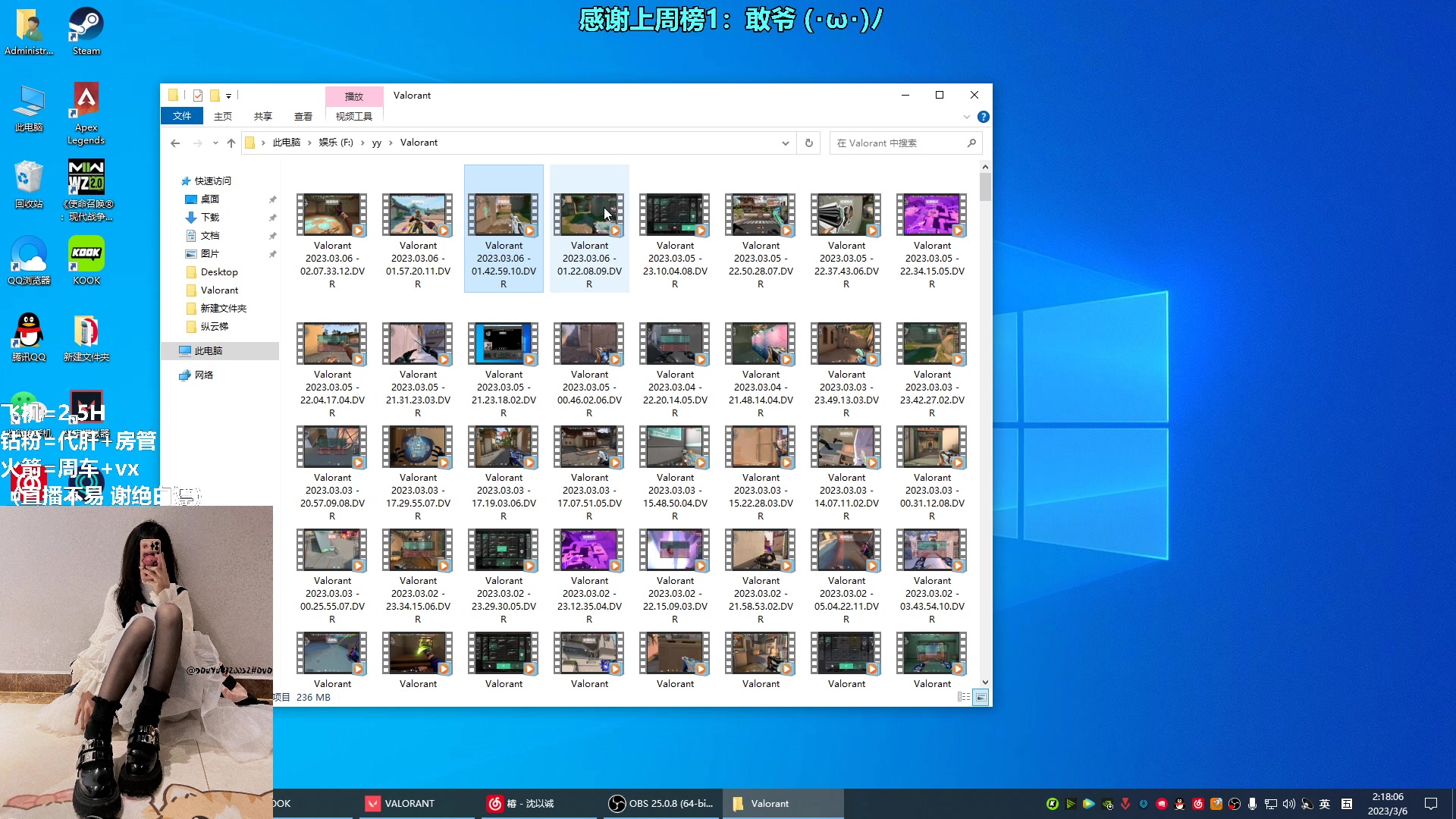Open the volume tray icon
Image resolution: width=1456 pixels, height=819 pixels.
1289,804
